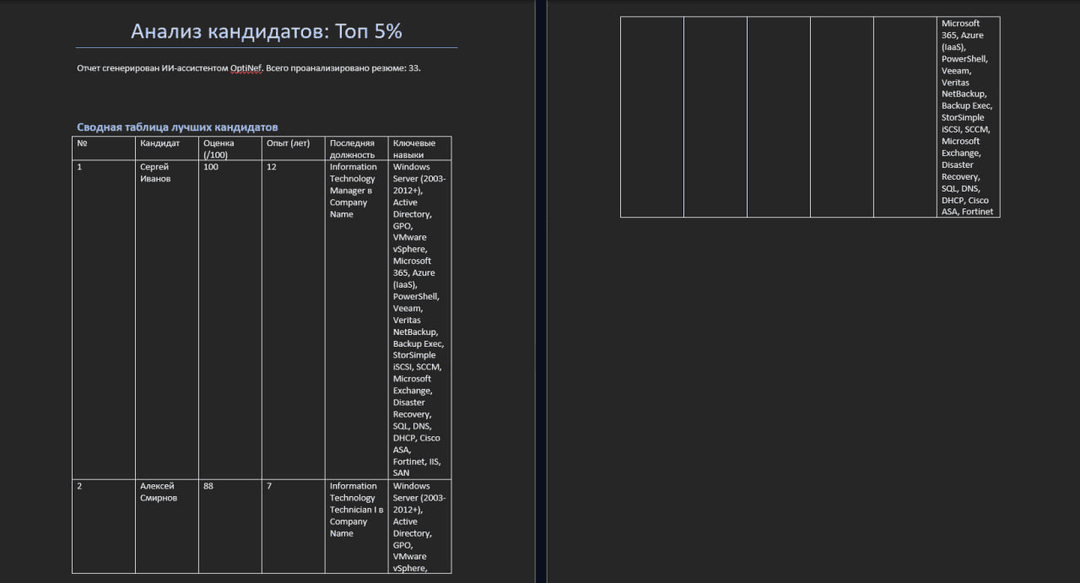Click the score cell showing 88

pos(209,486)
